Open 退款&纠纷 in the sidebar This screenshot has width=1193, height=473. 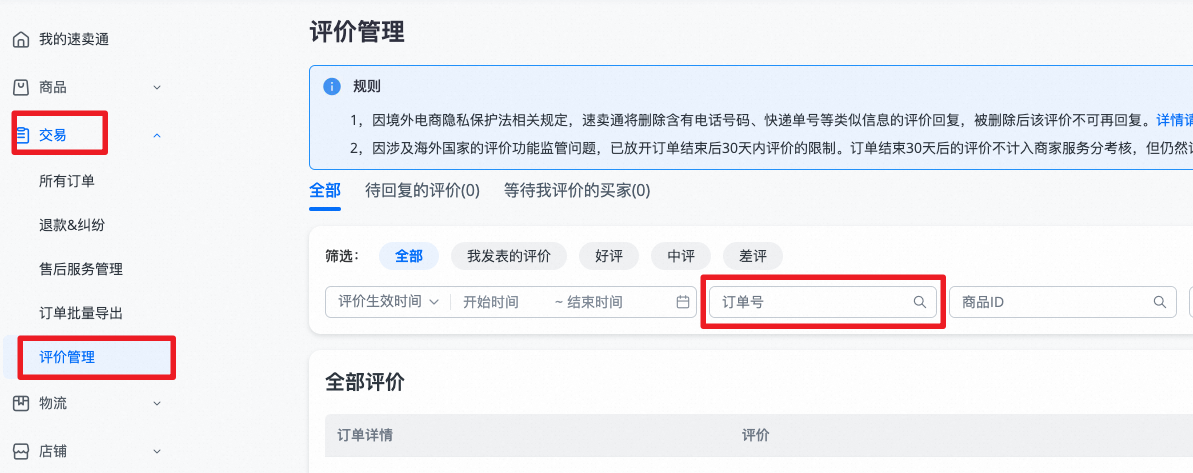pyautogui.click(x=74, y=225)
